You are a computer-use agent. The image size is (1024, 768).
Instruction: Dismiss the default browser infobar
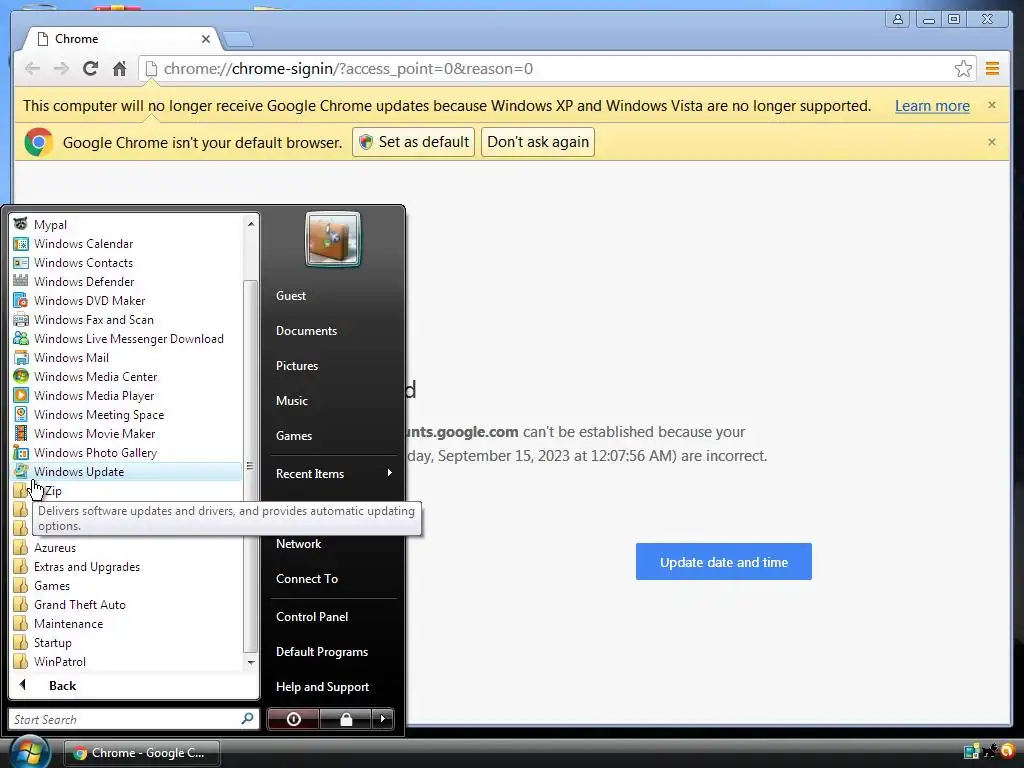991,142
